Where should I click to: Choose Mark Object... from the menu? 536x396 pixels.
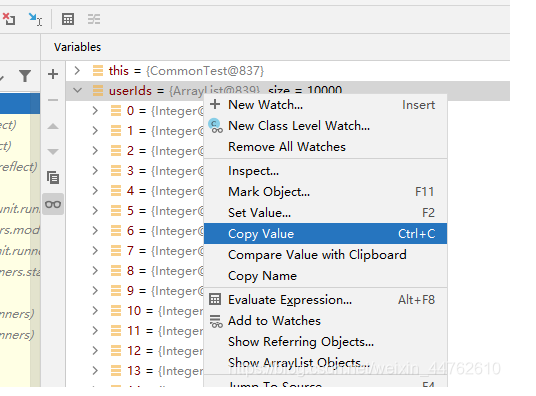pos(325,192)
